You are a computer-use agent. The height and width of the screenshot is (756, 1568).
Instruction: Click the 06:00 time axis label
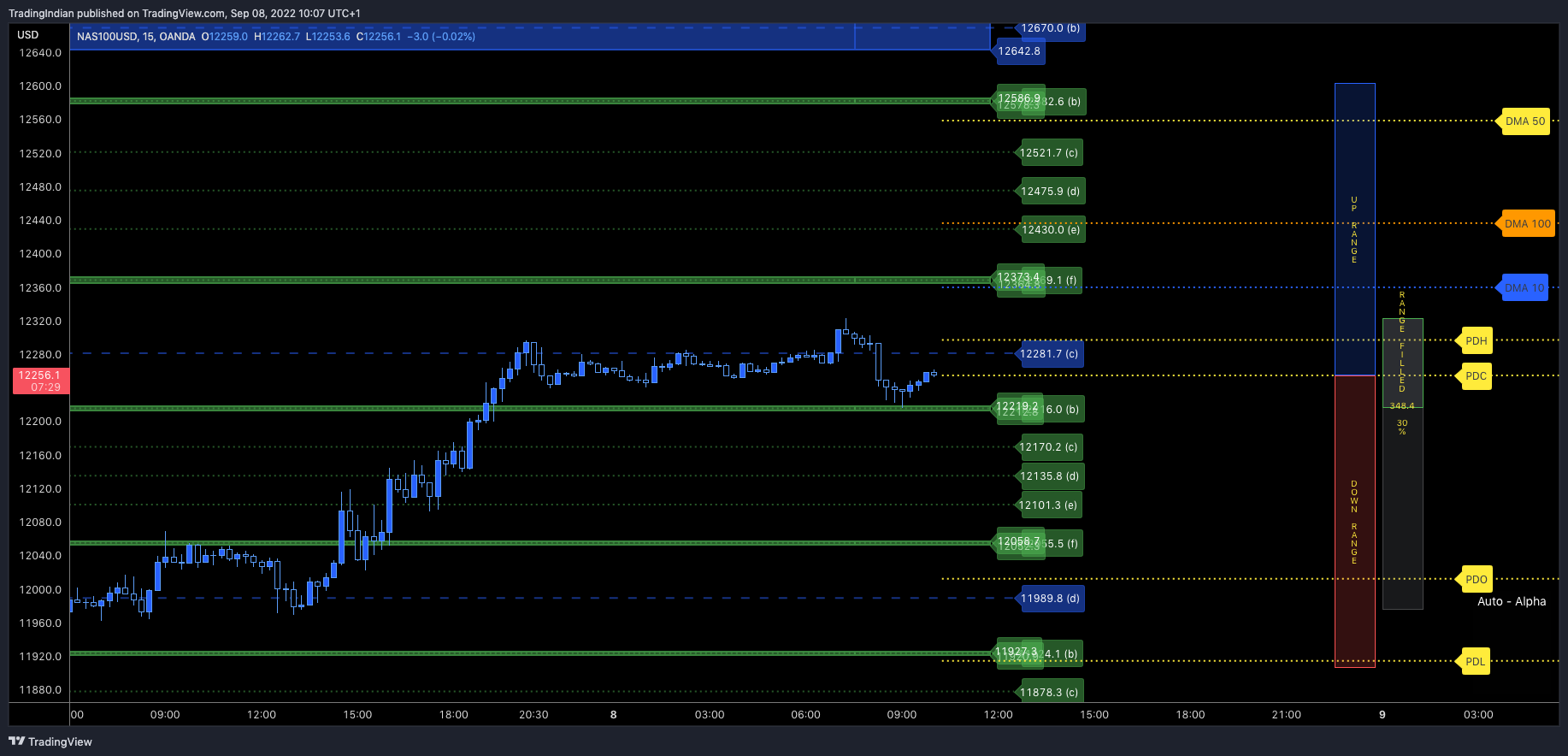(805, 715)
